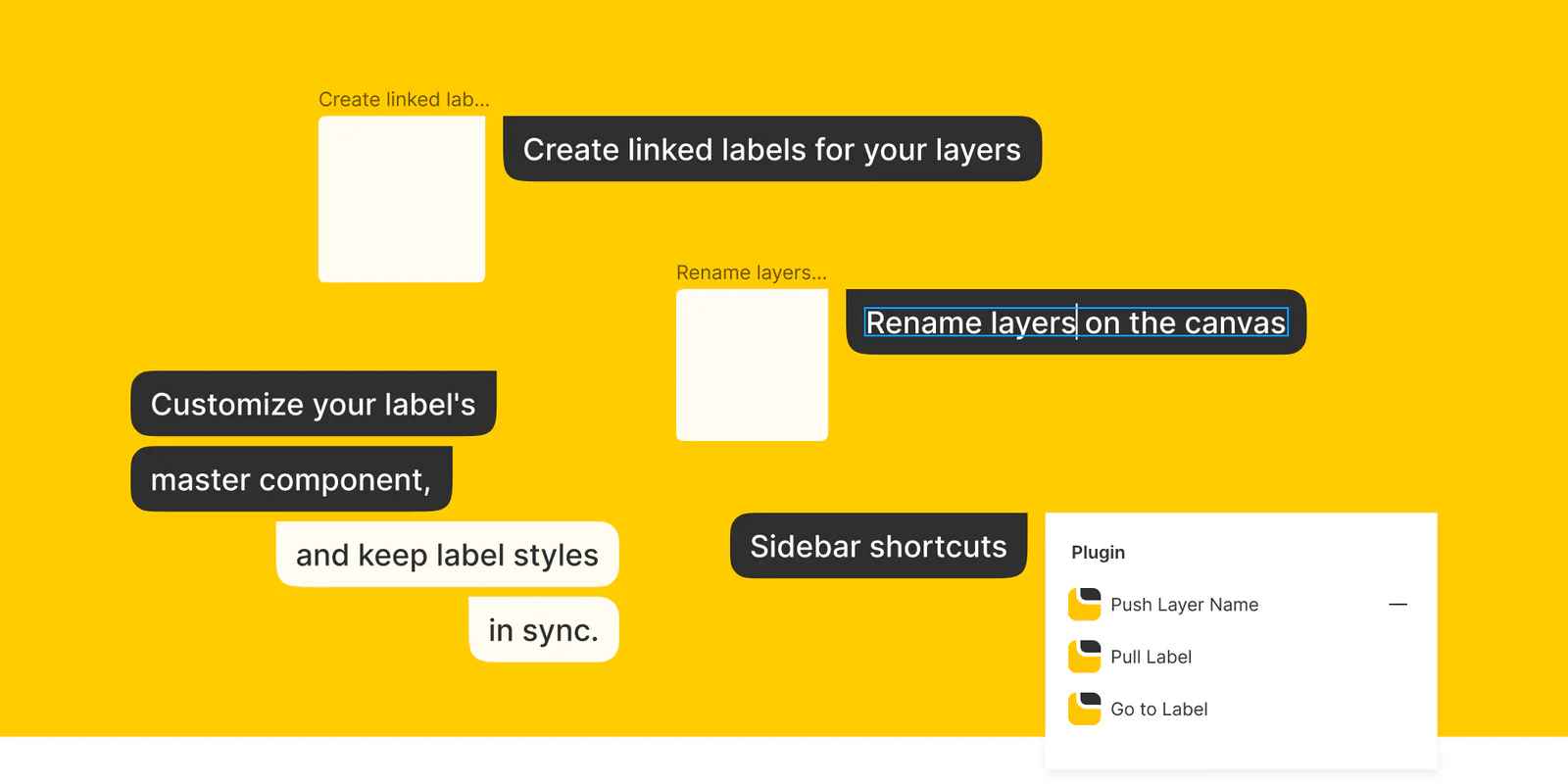Screen dimensions: 1568x784
Task: Click the Push Layer Name plugin icon
Action: click(1084, 605)
